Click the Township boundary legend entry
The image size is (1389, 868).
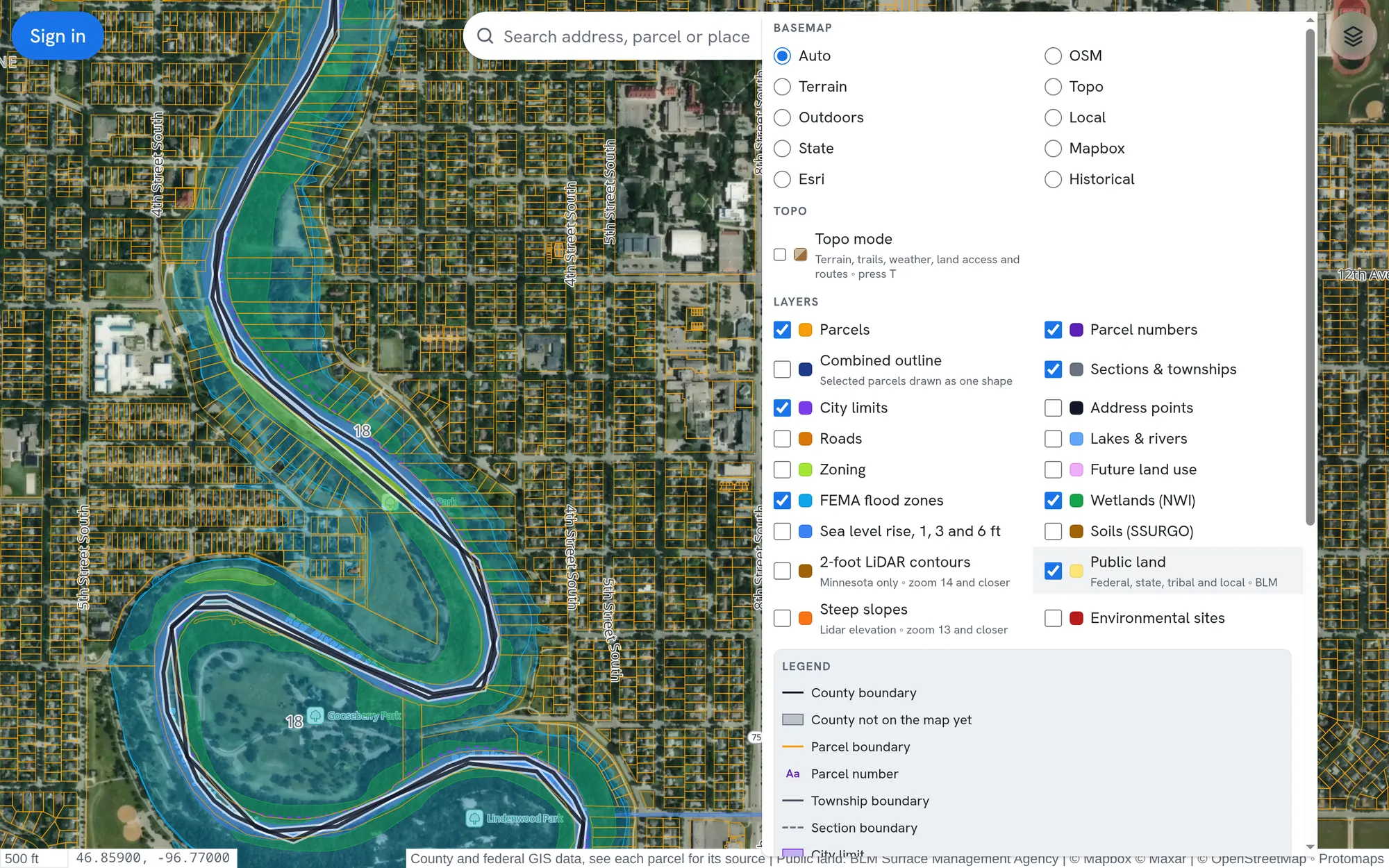coord(856,801)
